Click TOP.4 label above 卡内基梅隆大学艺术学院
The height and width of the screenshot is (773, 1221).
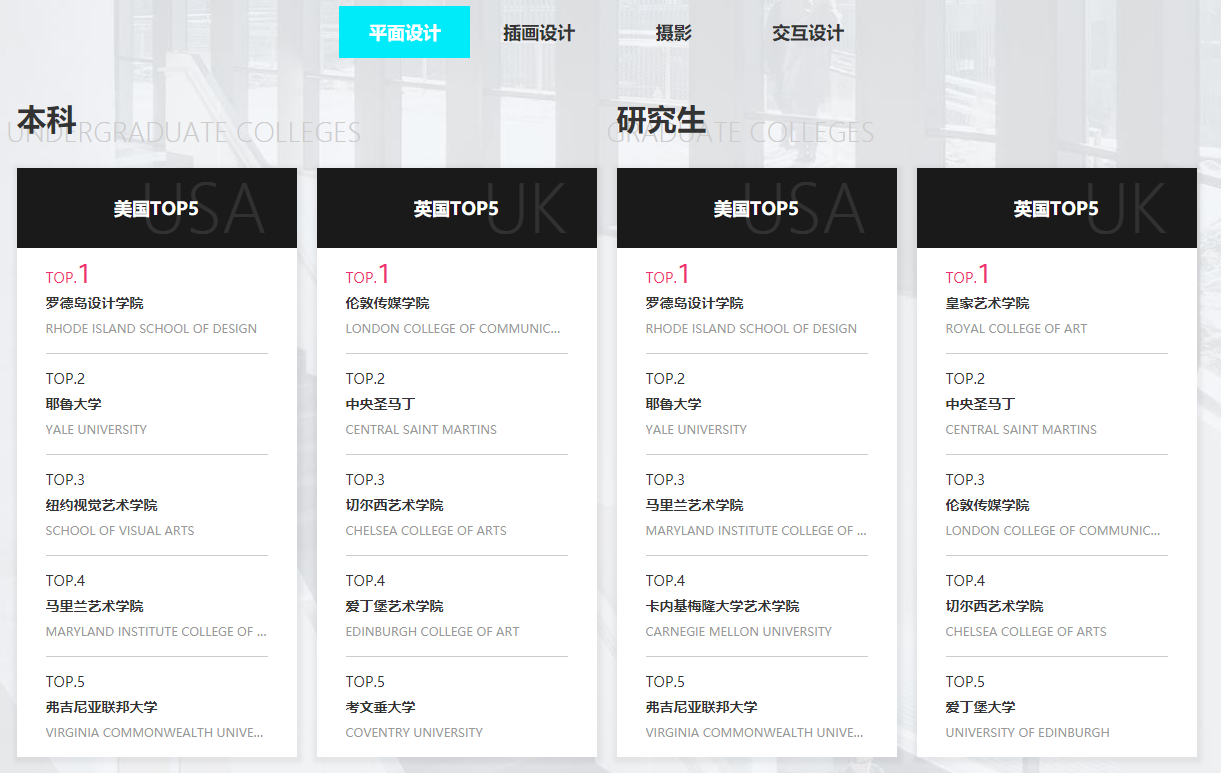pyautogui.click(x=665, y=581)
